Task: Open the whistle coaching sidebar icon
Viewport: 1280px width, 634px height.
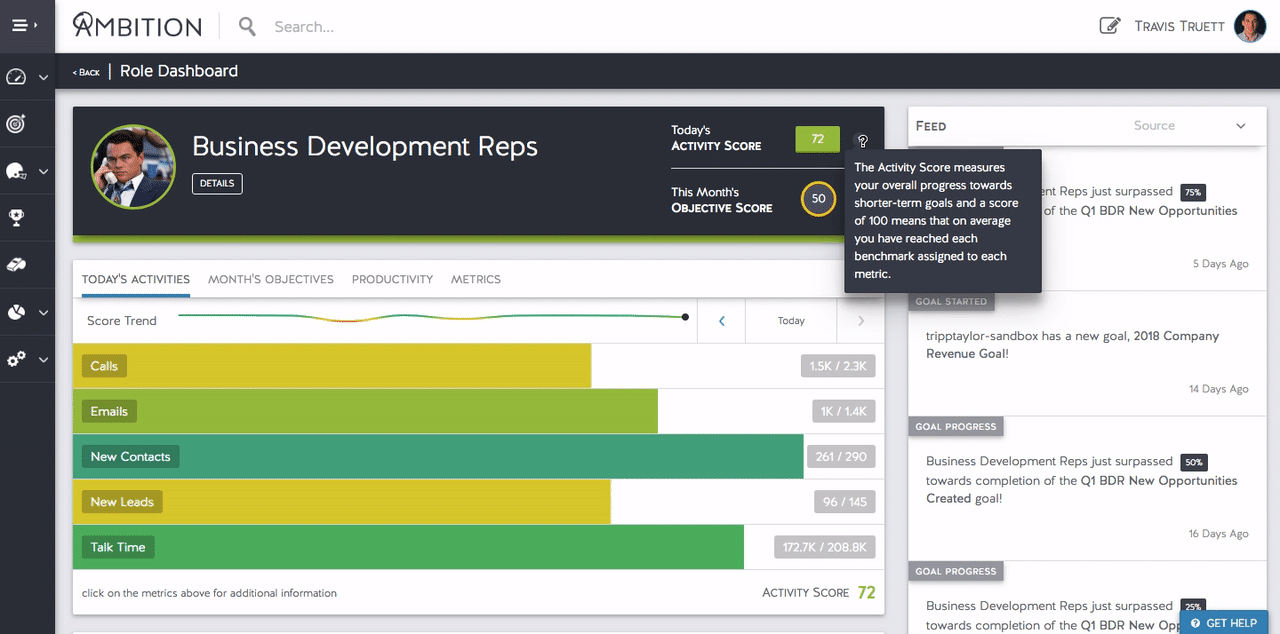Action: point(16,264)
